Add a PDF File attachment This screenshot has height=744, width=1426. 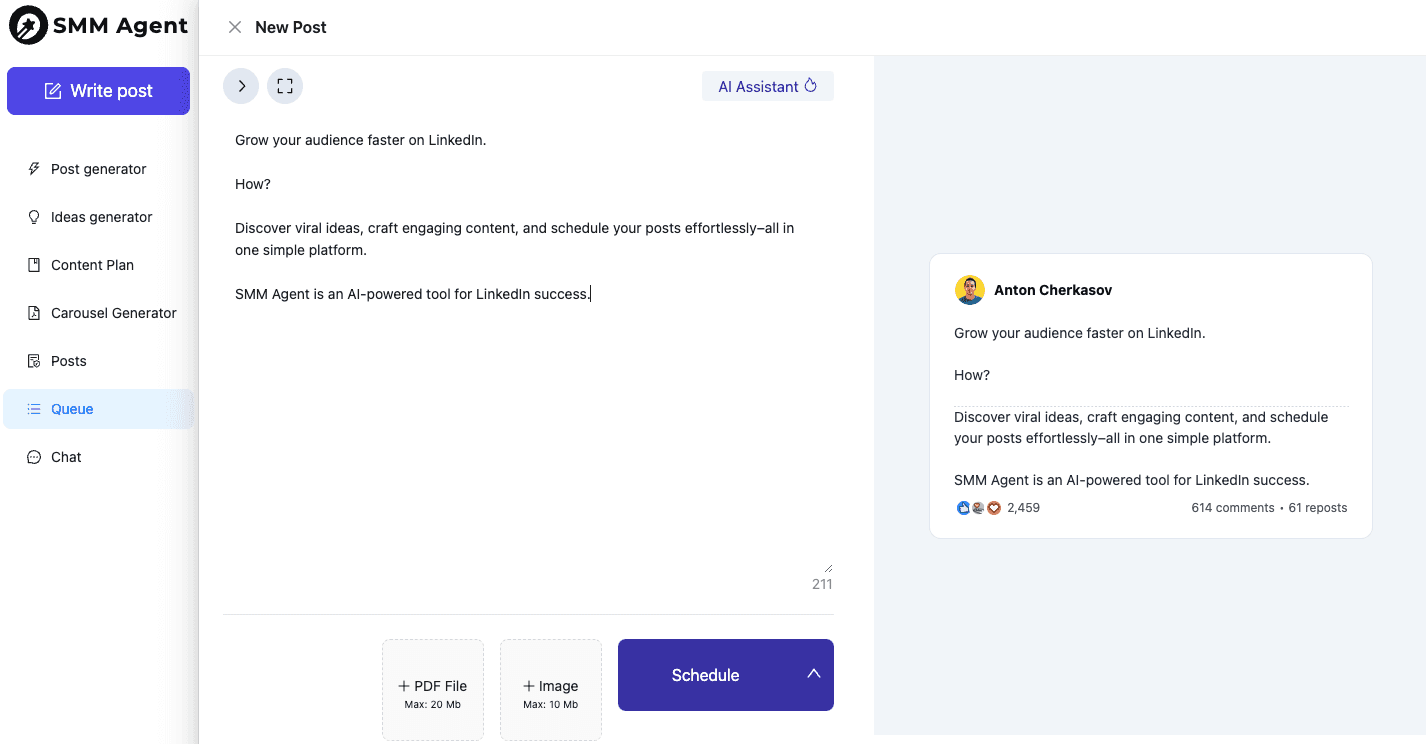[433, 690]
